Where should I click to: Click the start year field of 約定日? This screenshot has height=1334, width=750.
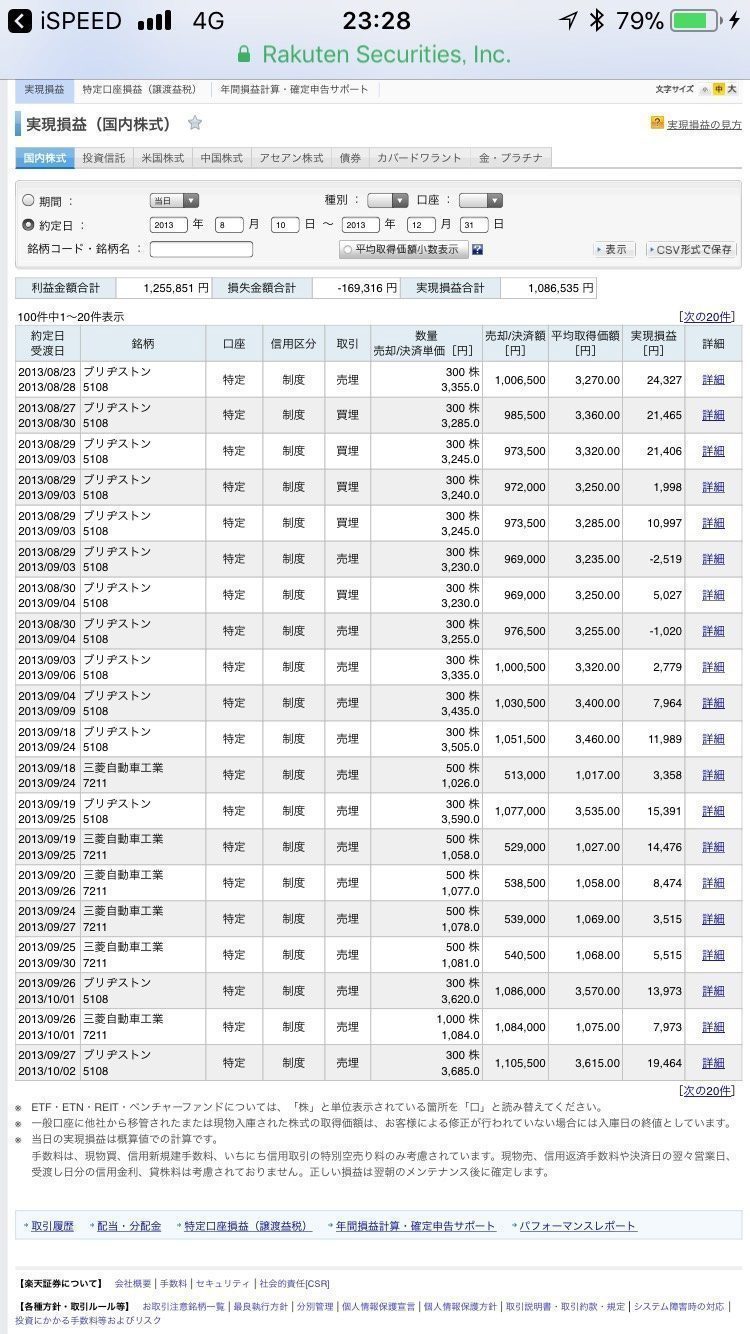(168, 224)
